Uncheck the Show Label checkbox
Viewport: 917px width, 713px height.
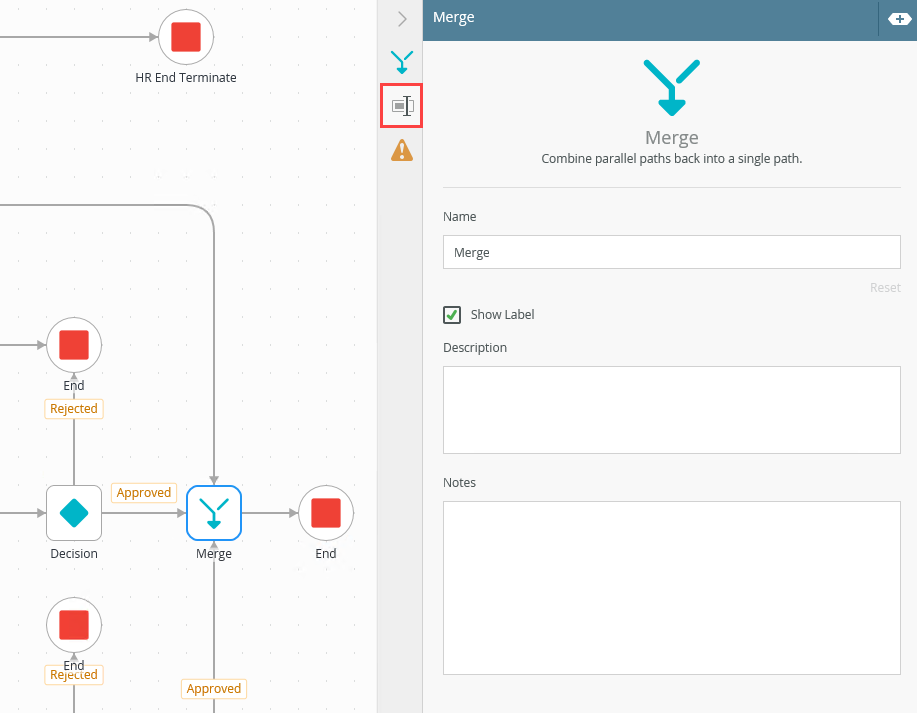[x=452, y=315]
